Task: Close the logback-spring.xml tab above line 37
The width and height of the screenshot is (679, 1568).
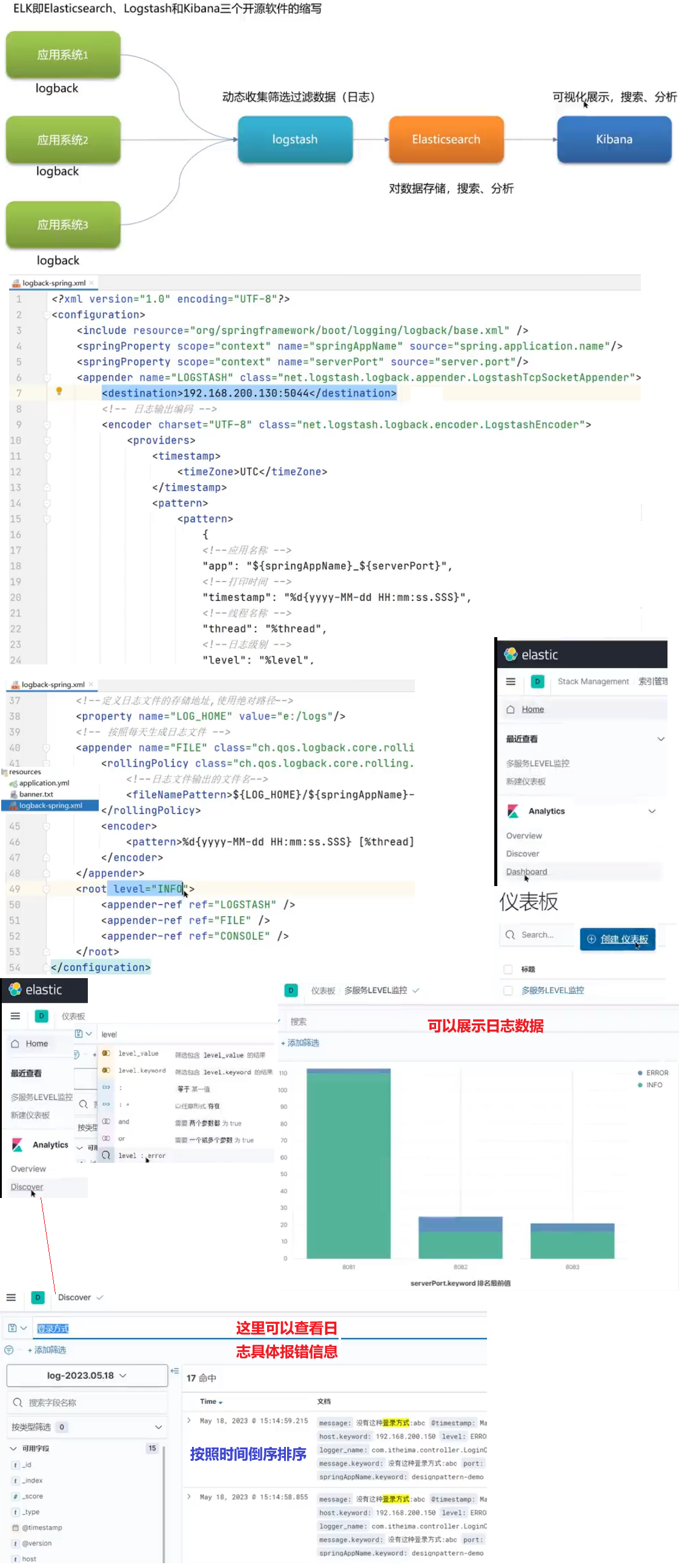Action: coord(91,684)
